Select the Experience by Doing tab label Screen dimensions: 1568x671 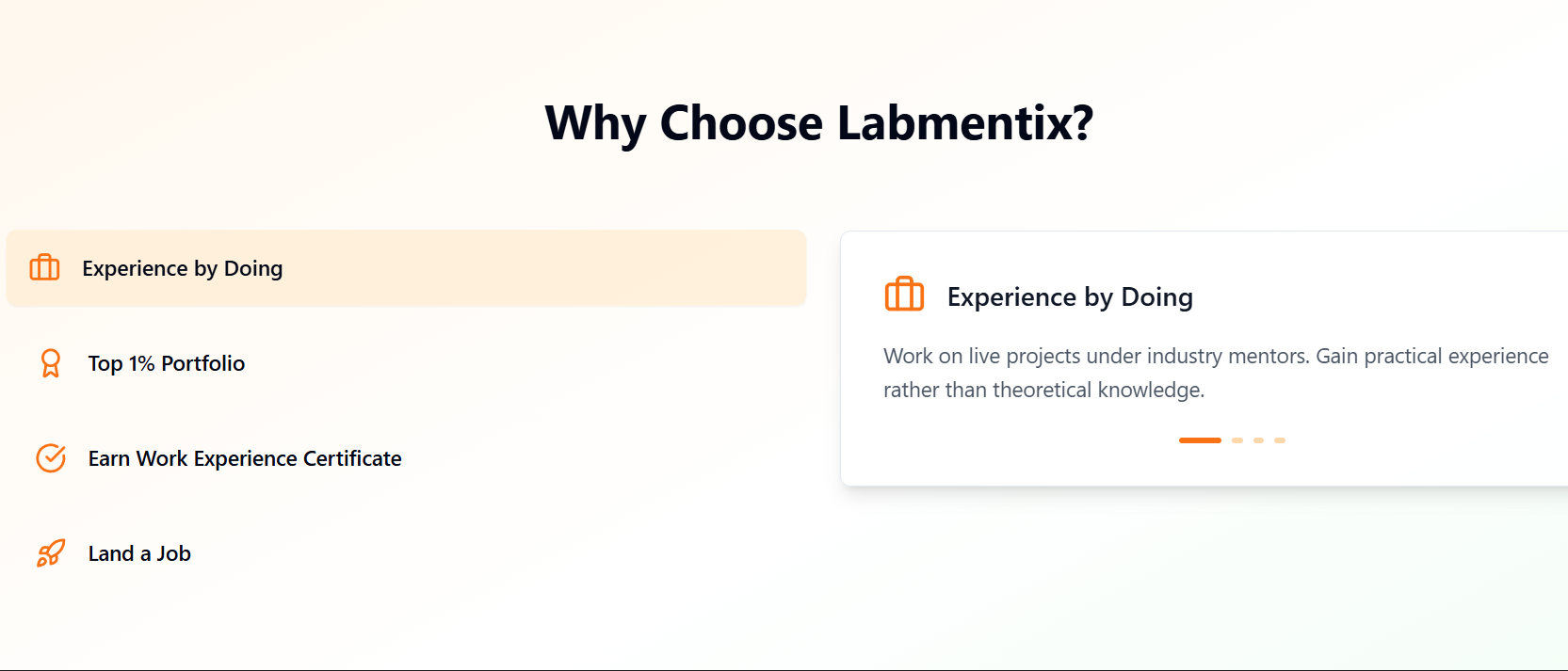(x=182, y=269)
